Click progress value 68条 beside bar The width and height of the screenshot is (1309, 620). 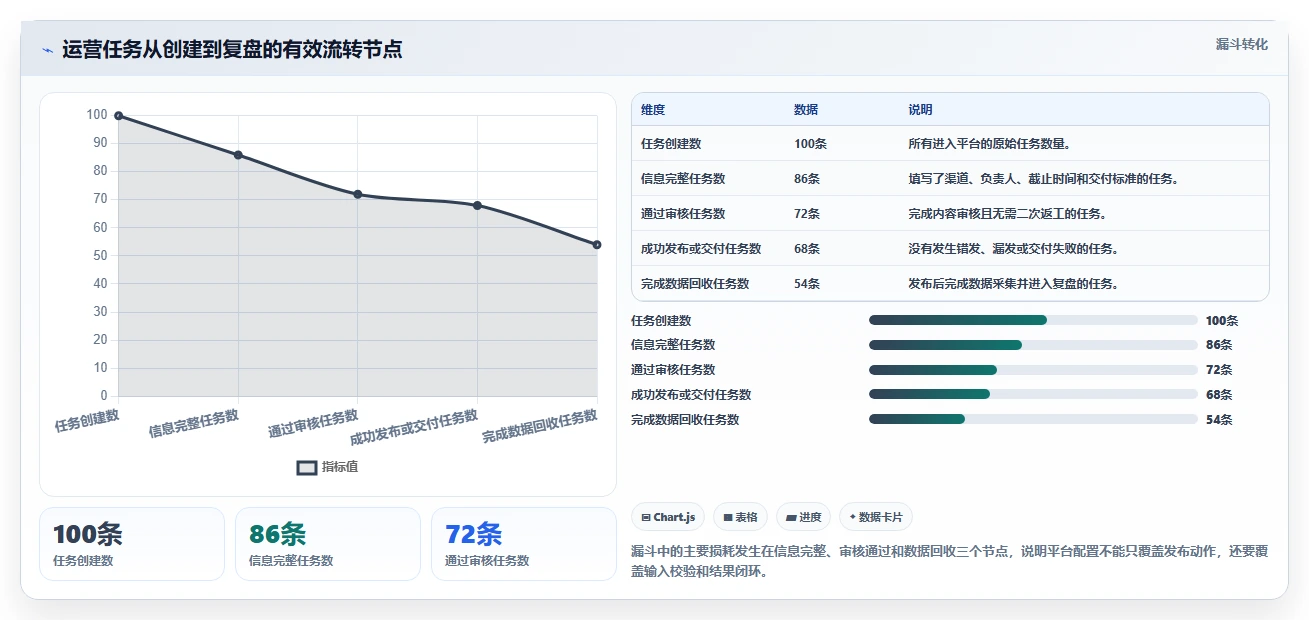point(1219,395)
